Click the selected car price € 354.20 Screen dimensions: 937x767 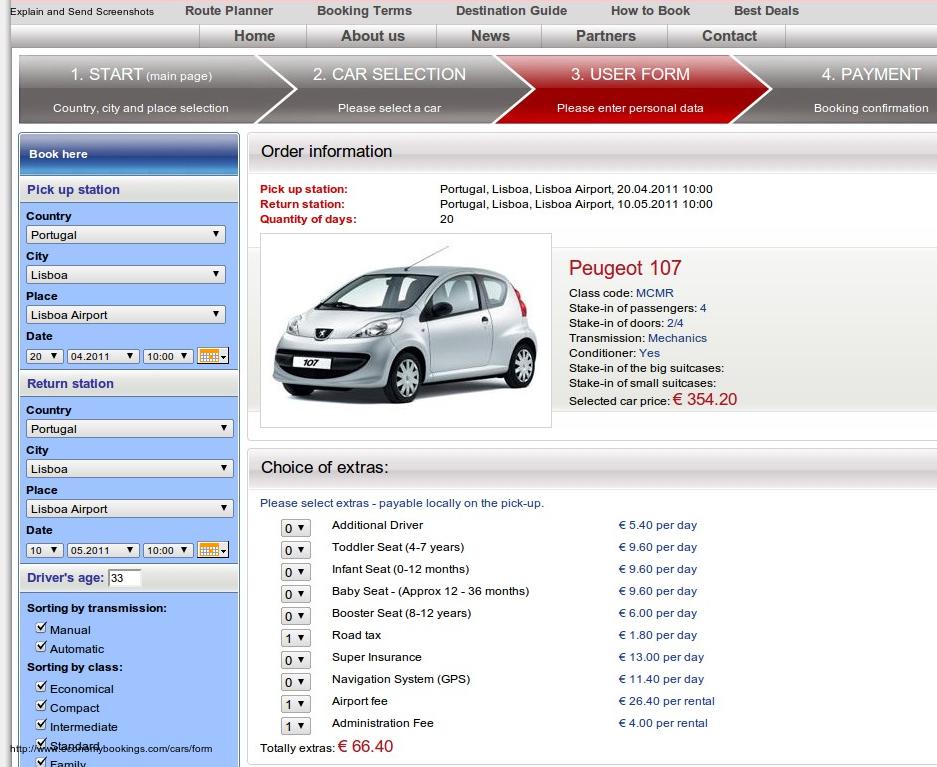[x=705, y=399]
